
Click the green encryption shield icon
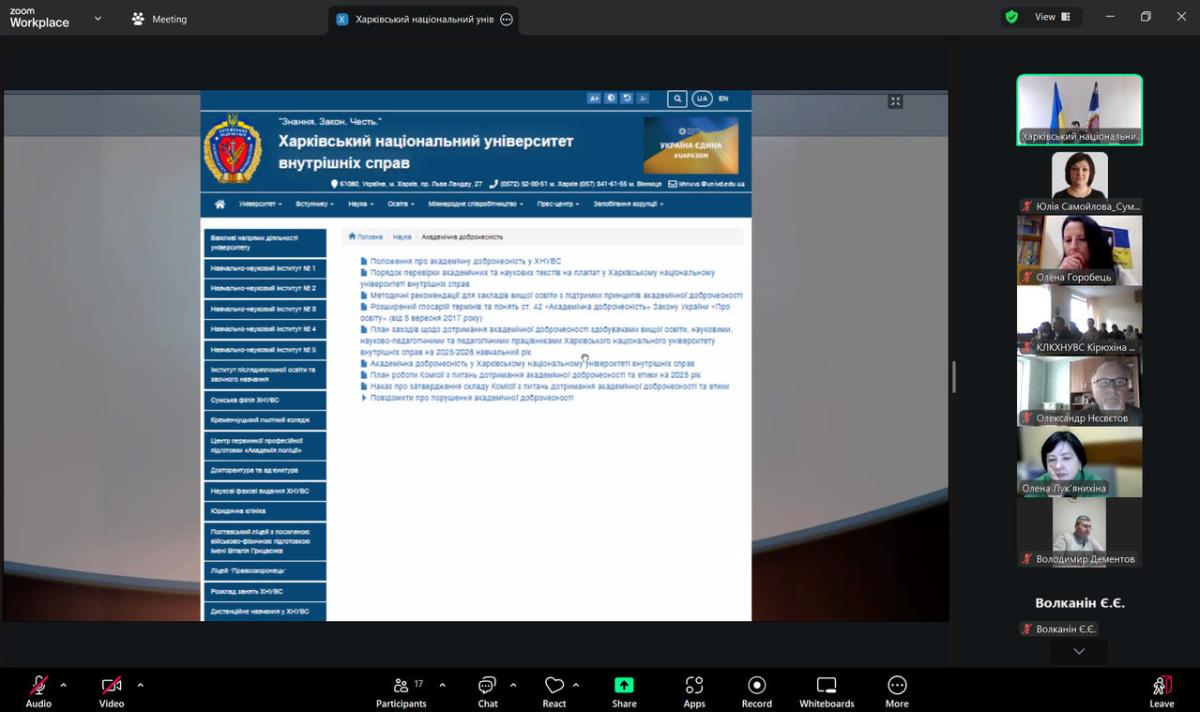tap(1012, 17)
